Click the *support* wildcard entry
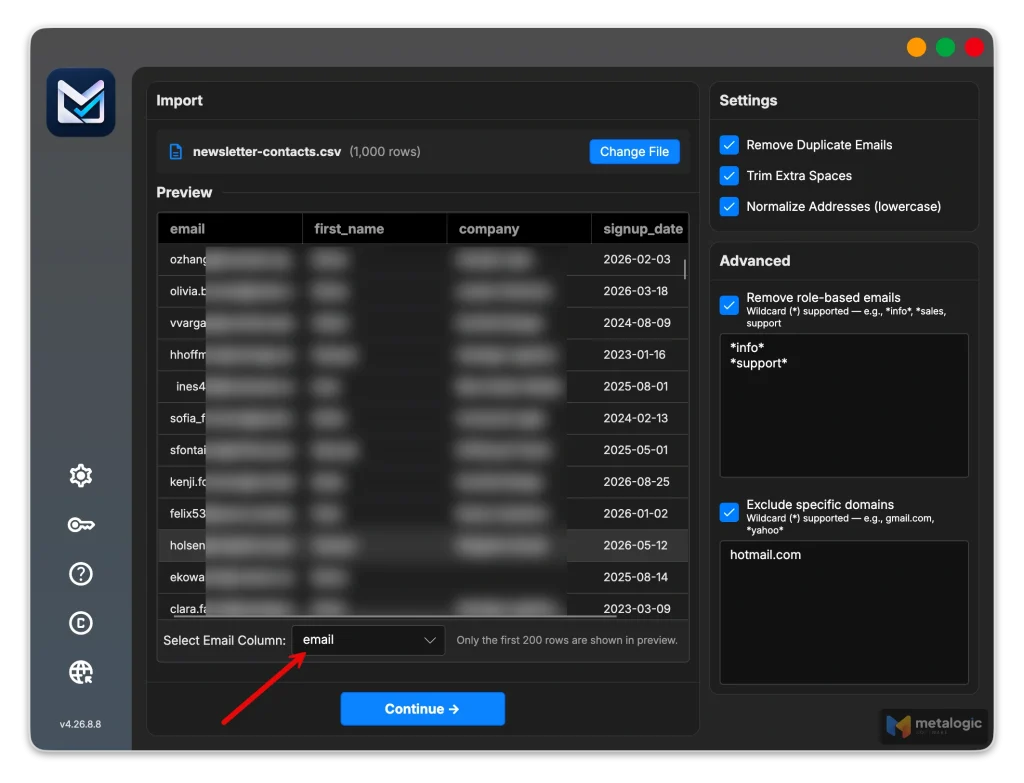1024x783 pixels. click(x=758, y=363)
